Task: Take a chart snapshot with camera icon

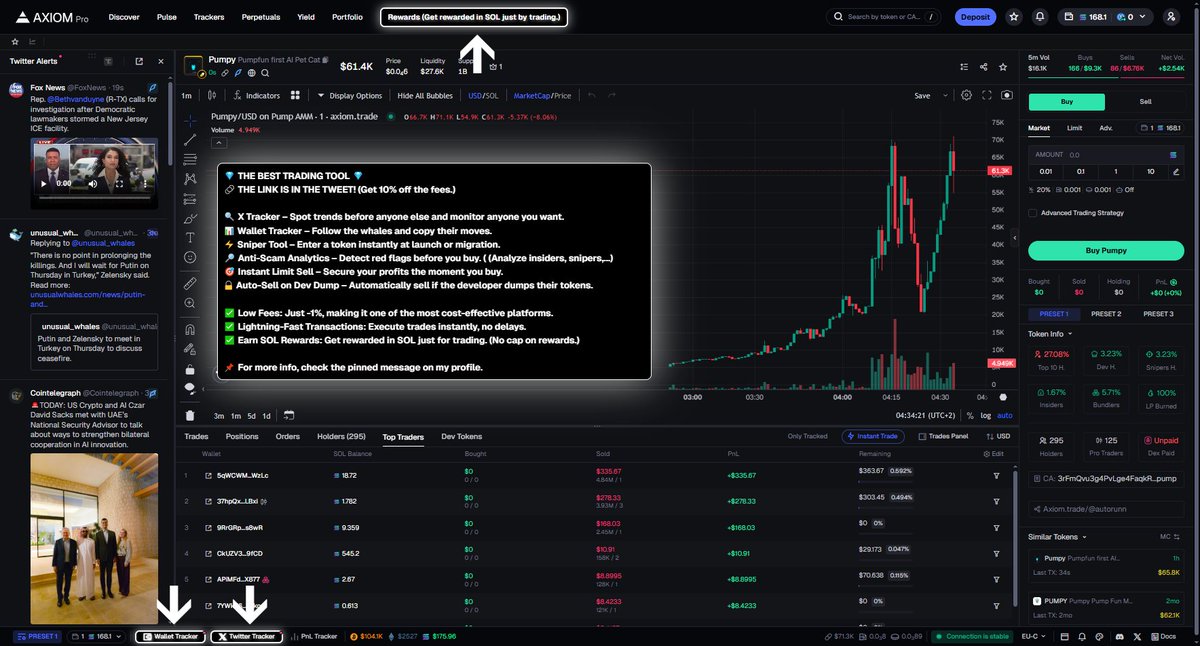Action: pyautogui.click(x=1007, y=96)
